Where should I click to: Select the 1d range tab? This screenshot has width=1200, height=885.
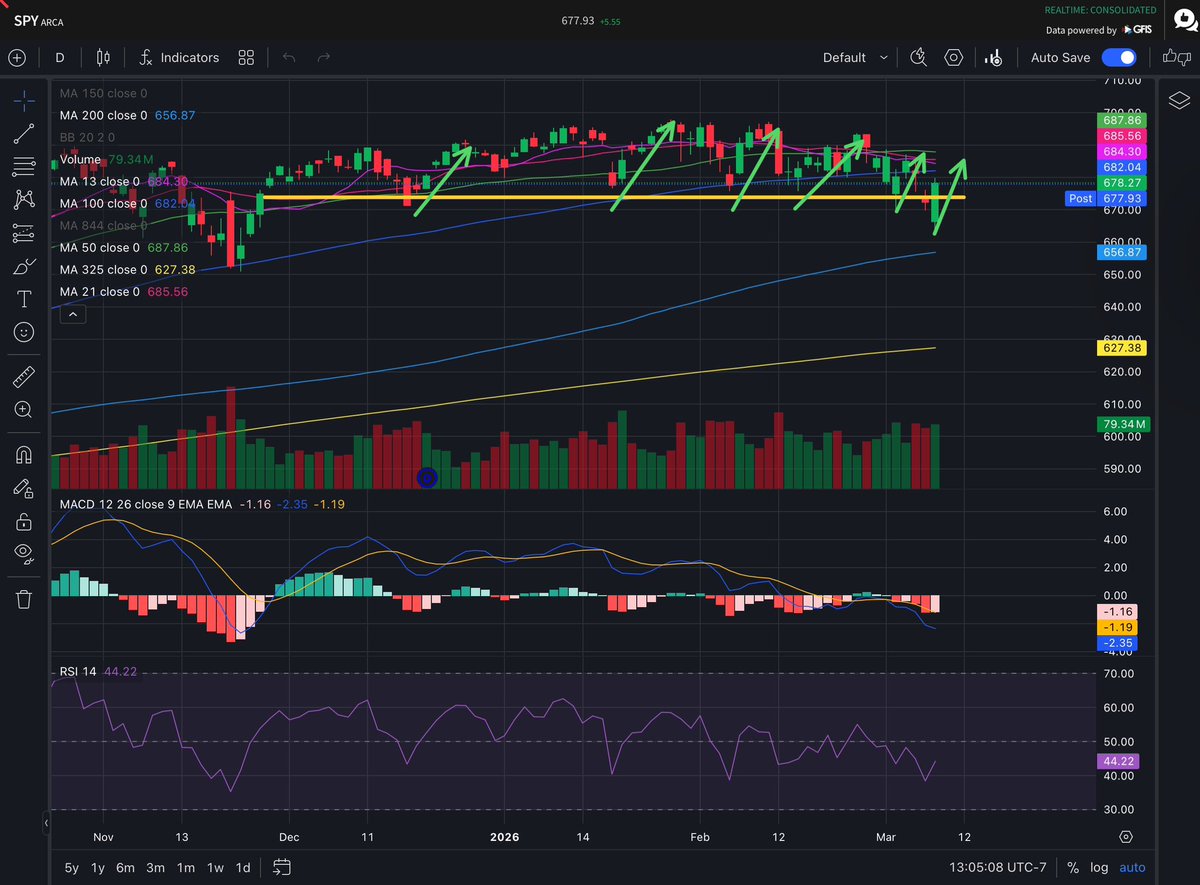(x=242, y=867)
